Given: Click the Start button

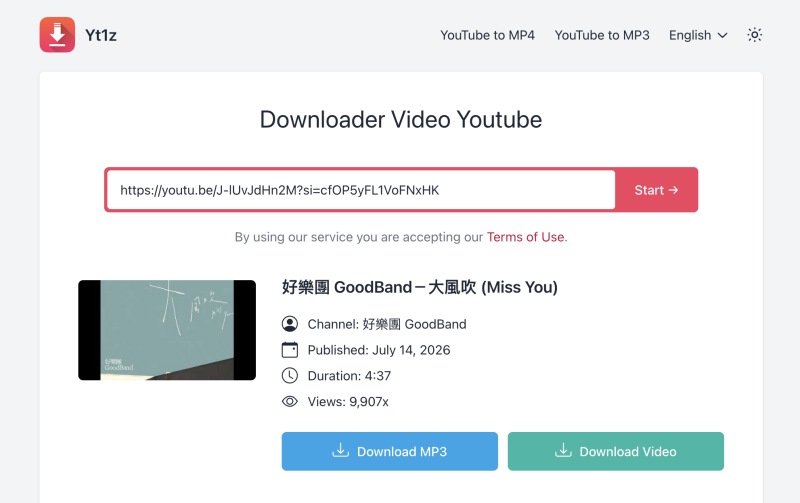Looking at the screenshot, I should click(x=656, y=190).
